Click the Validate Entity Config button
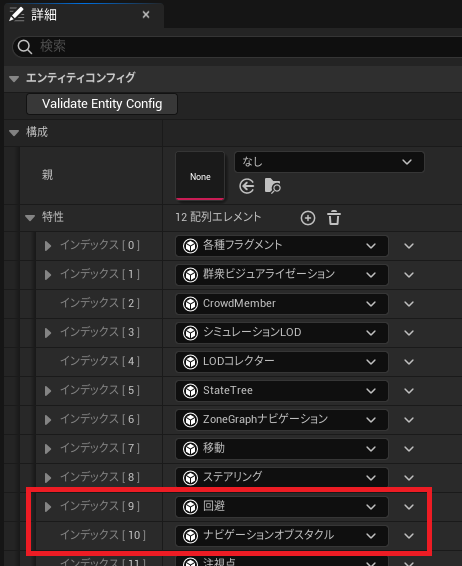 [x=102, y=104]
